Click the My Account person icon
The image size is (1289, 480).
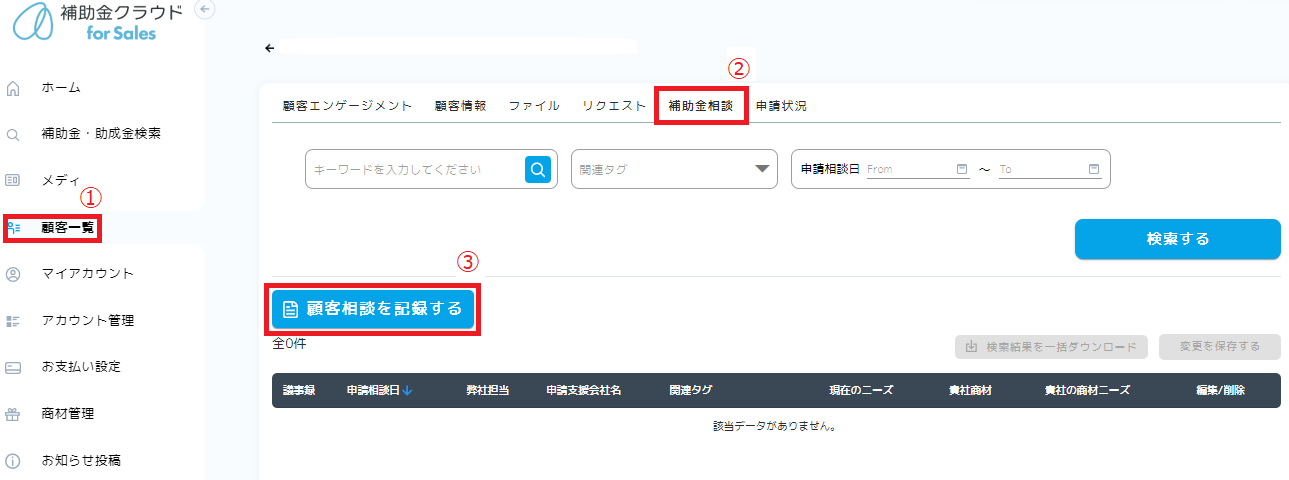pyautogui.click(x=13, y=274)
